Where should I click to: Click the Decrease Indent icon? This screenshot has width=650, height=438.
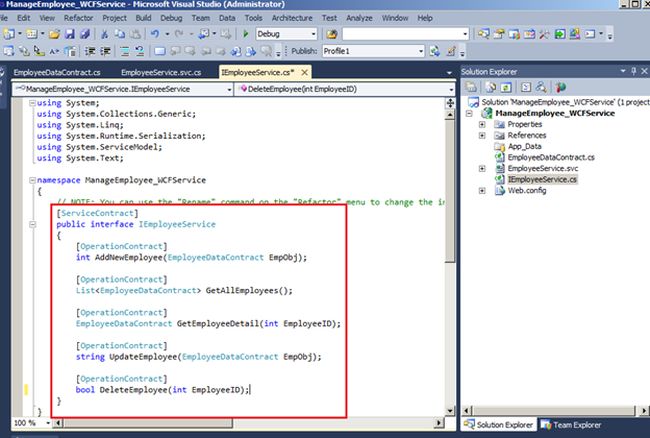click(x=90, y=51)
